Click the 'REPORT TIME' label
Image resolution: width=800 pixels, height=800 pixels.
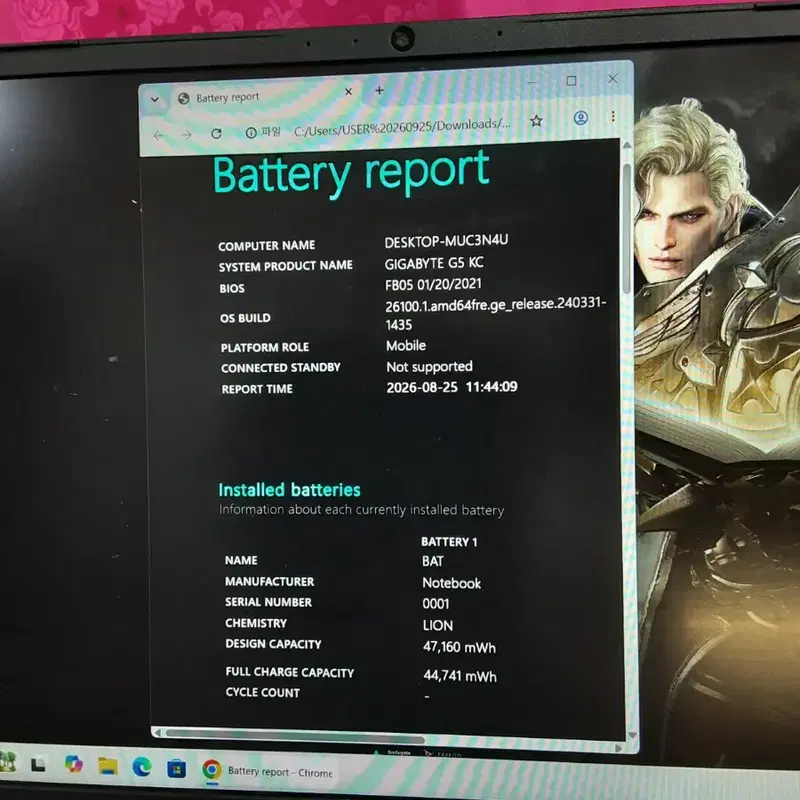click(257, 389)
